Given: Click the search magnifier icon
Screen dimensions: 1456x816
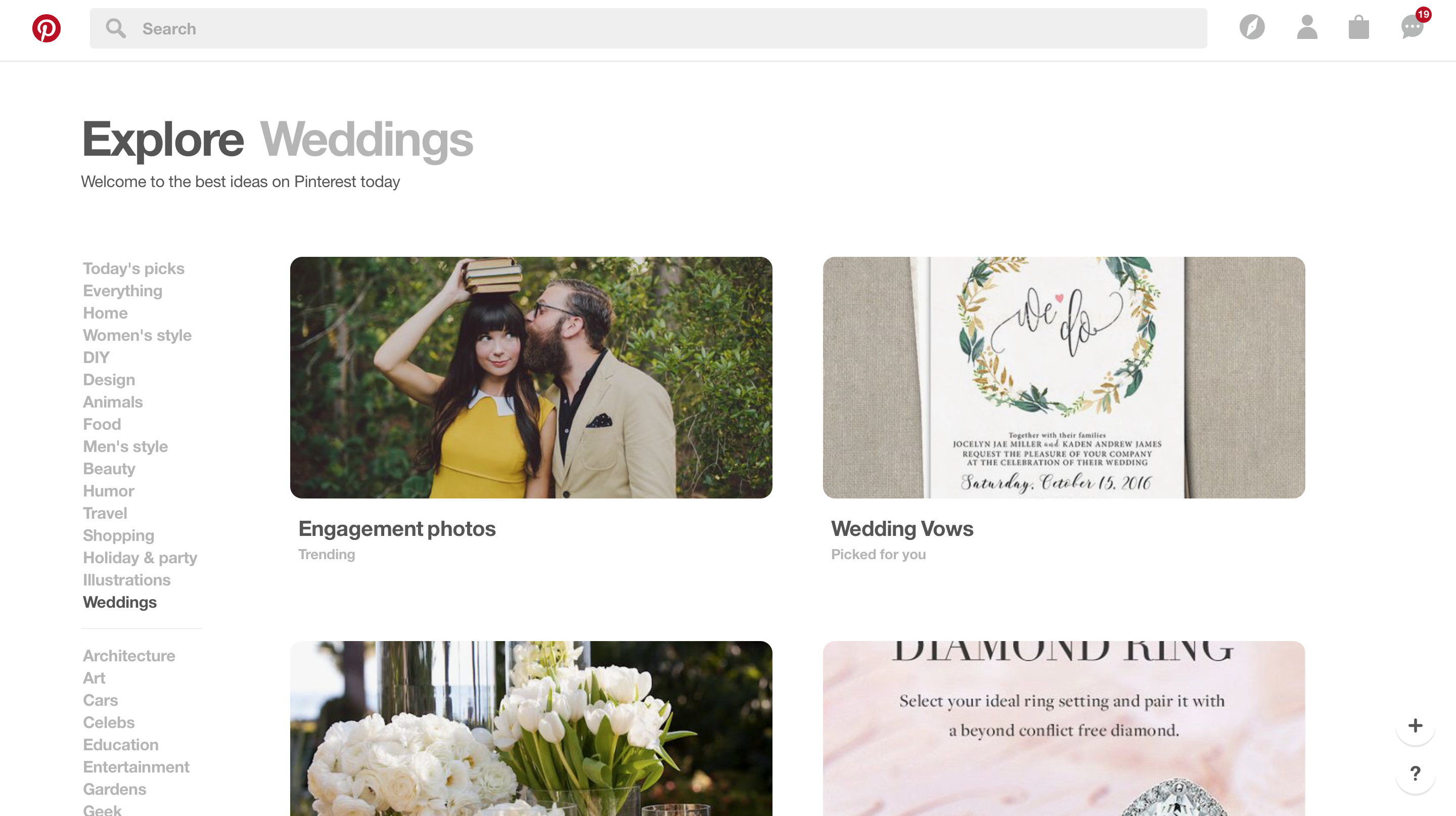Looking at the screenshot, I should tap(116, 28).
